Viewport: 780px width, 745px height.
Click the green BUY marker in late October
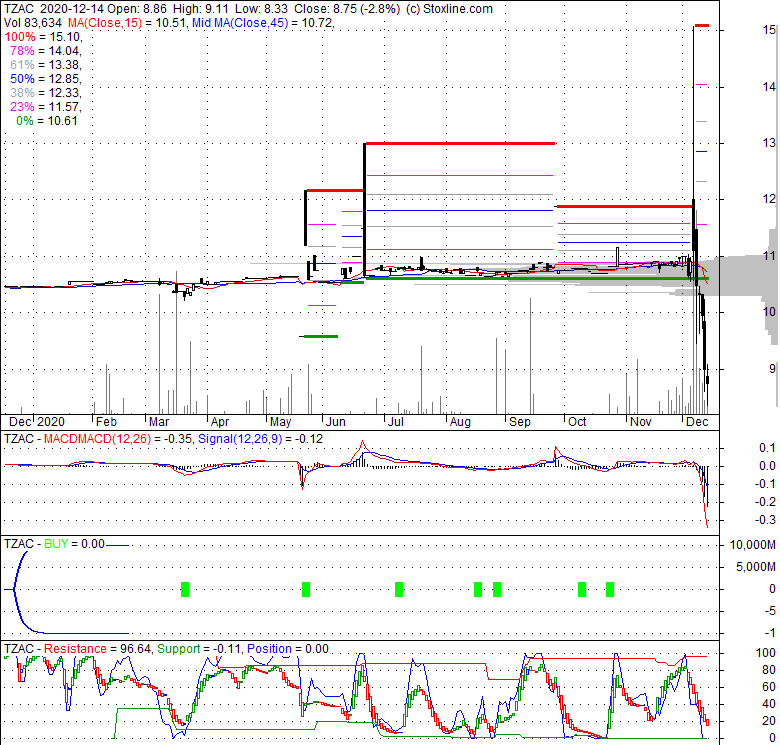click(x=610, y=589)
